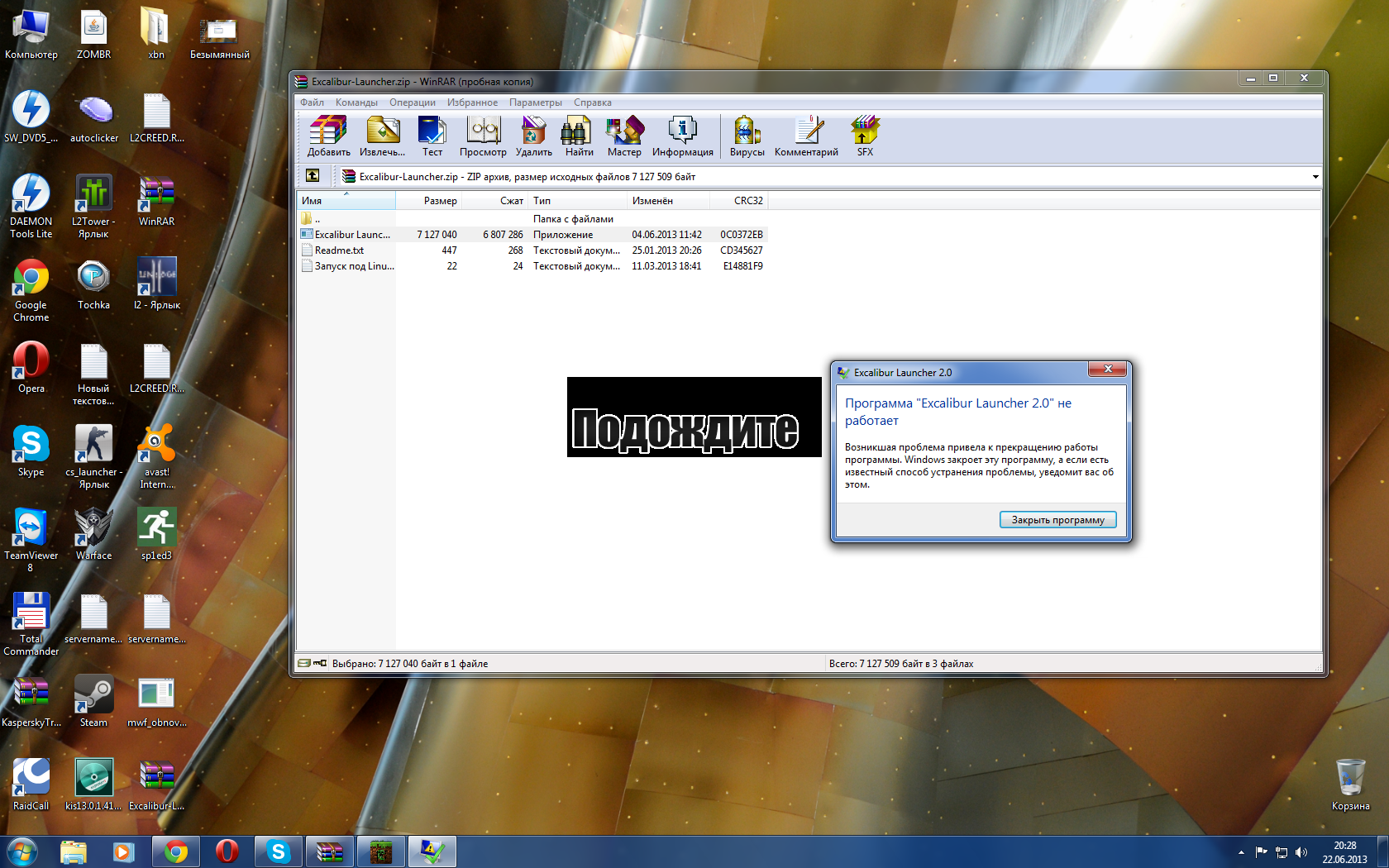
Task: Open the address bar dropdown arrow
Action: 1315,177
